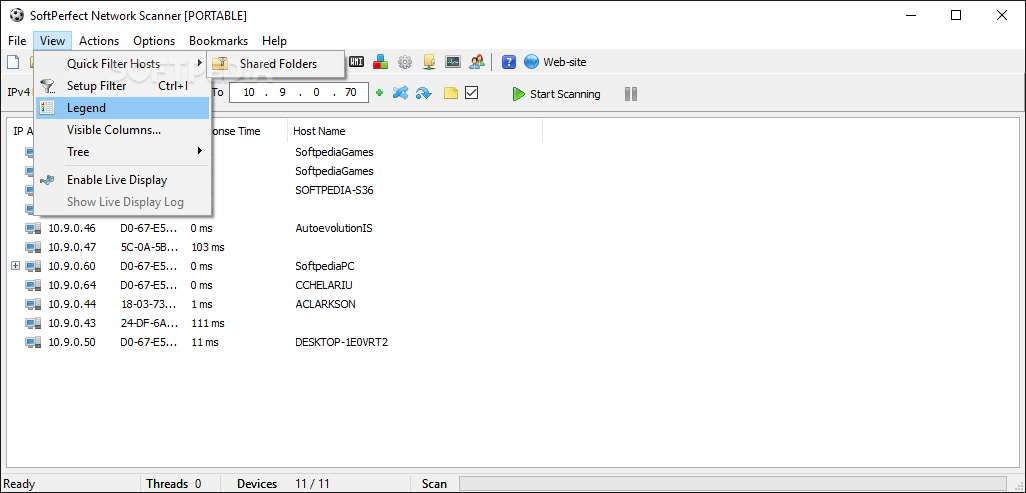Select host name DESKTOP-1E0VRT2

pyautogui.click(x=342, y=342)
